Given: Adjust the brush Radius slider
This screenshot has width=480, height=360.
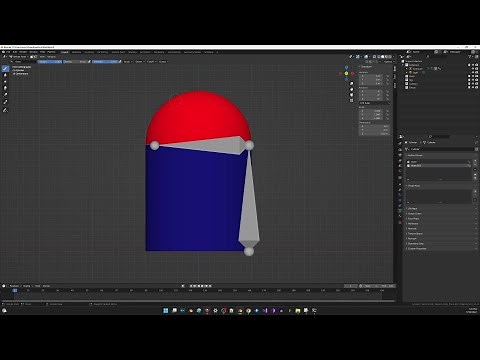Looking at the screenshot, I should pos(75,62).
